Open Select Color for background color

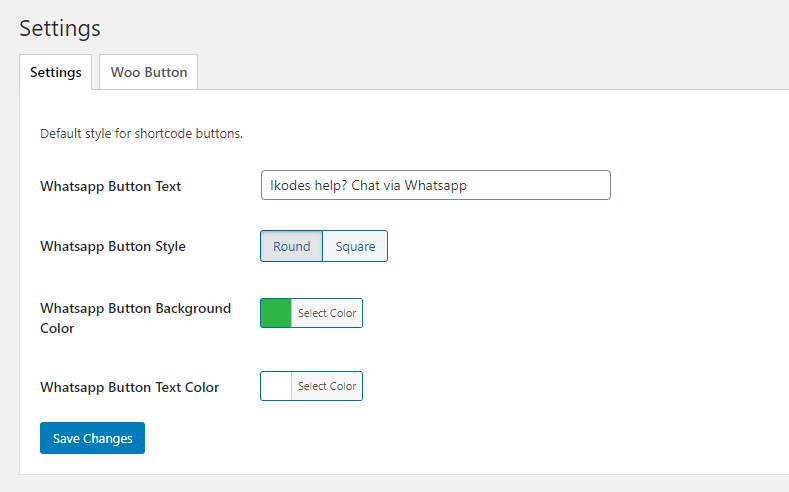[327, 313]
